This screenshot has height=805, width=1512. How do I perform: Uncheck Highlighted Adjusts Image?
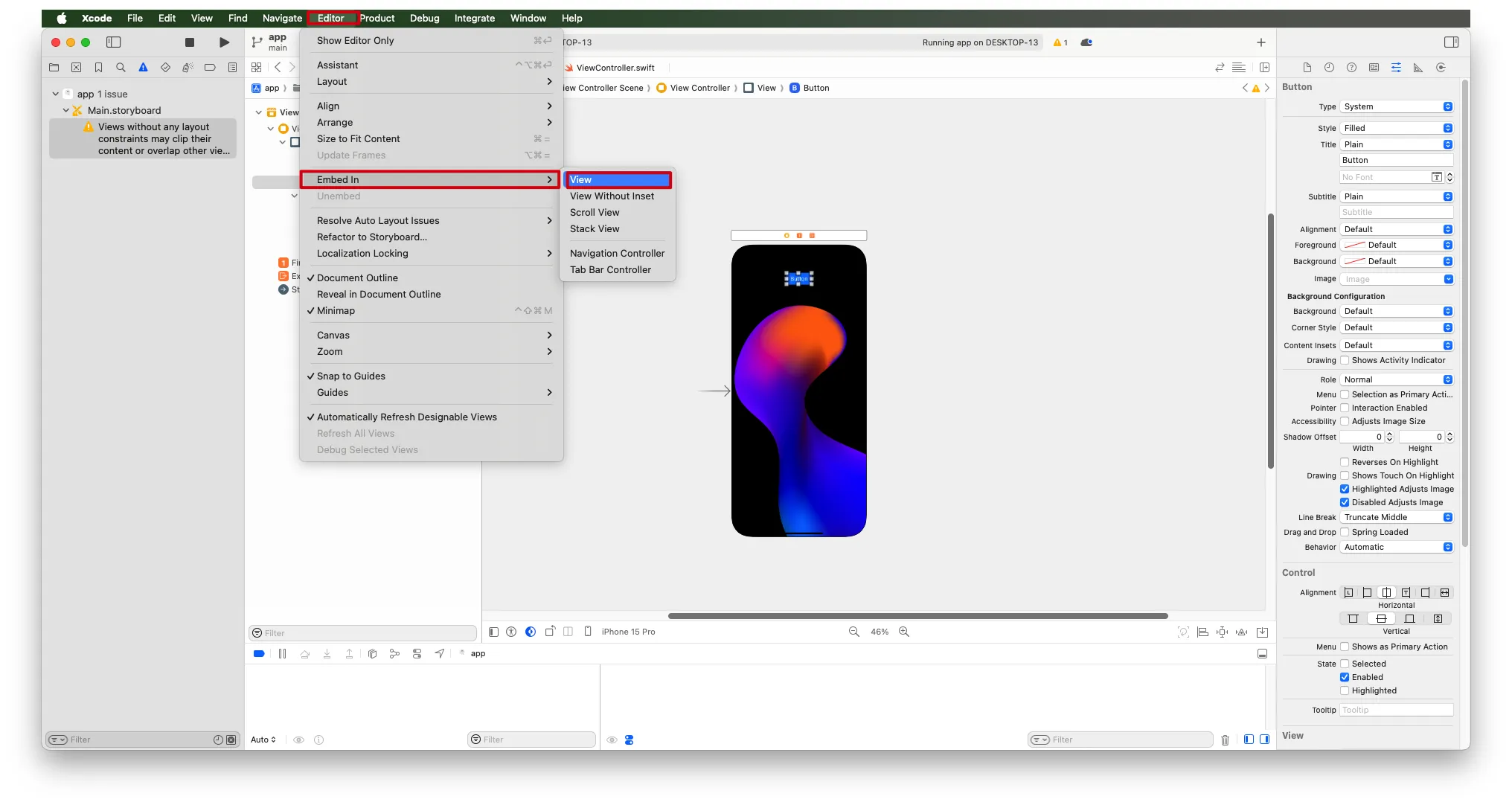1345,490
